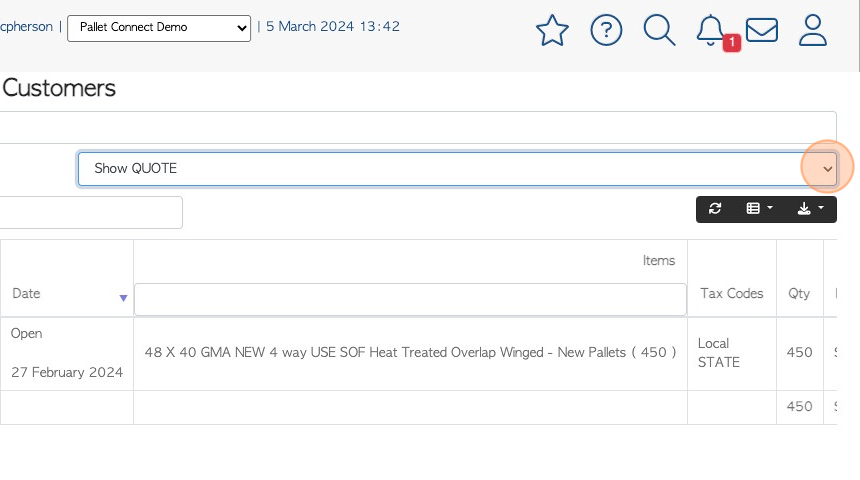This screenshot has height=480, width=860.
Task: Click the Items column header
Action: coord(659,261)
